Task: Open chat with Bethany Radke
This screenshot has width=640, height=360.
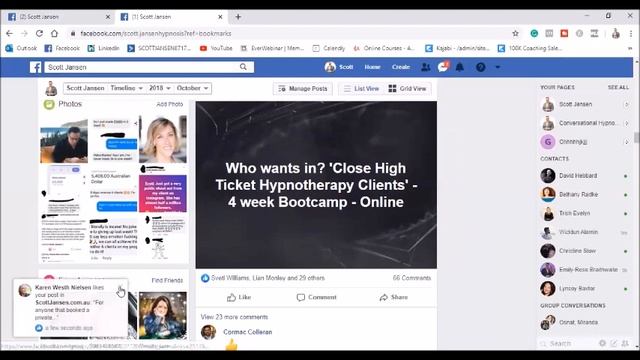Action: click(584, 195)
